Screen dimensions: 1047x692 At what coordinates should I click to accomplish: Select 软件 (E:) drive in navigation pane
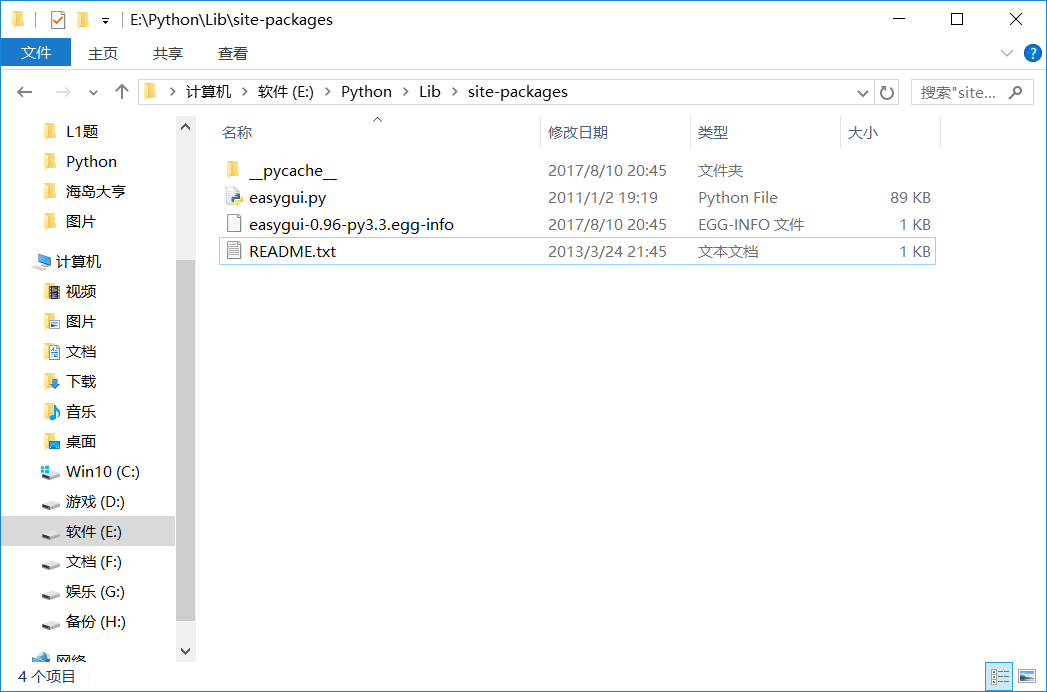pos(94,531)
